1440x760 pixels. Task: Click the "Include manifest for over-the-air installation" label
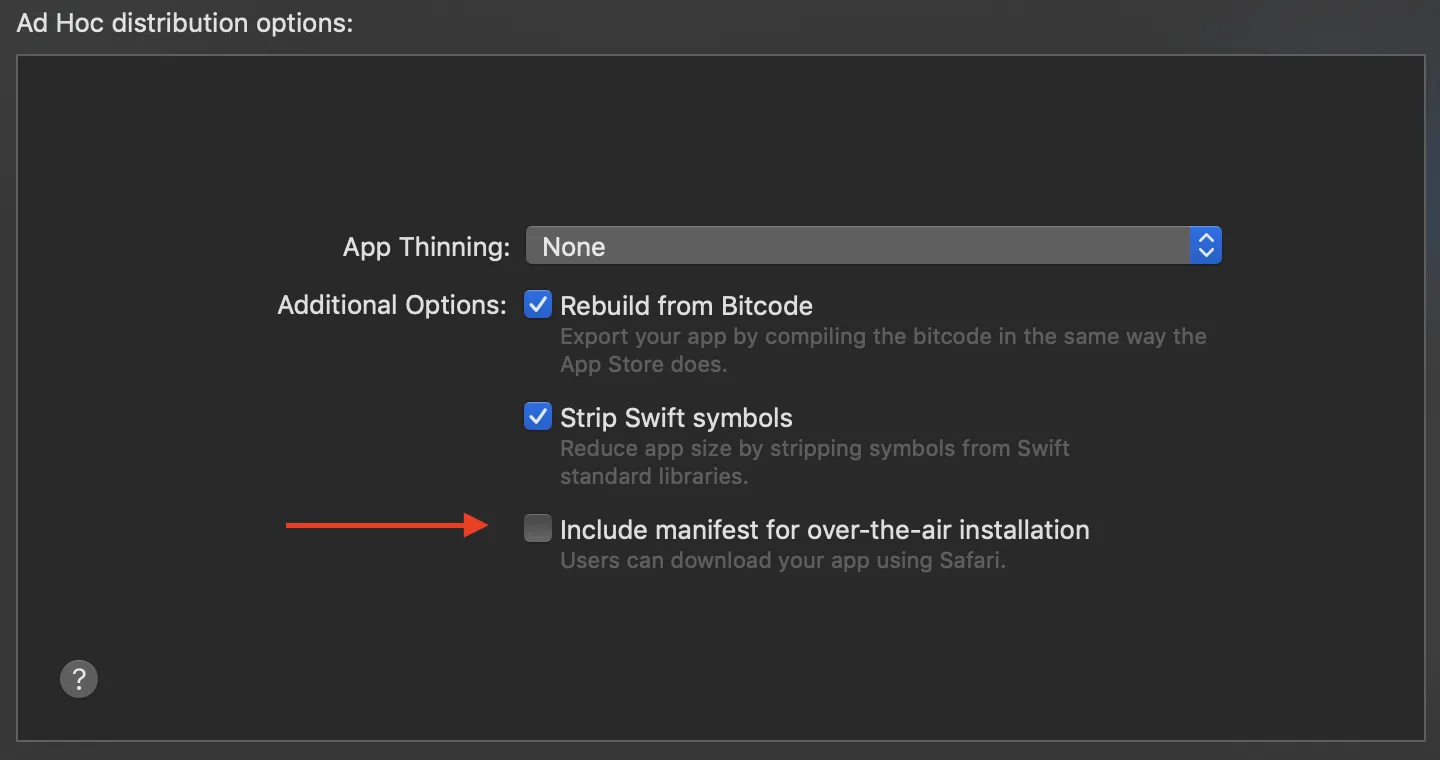pos(824,530)
